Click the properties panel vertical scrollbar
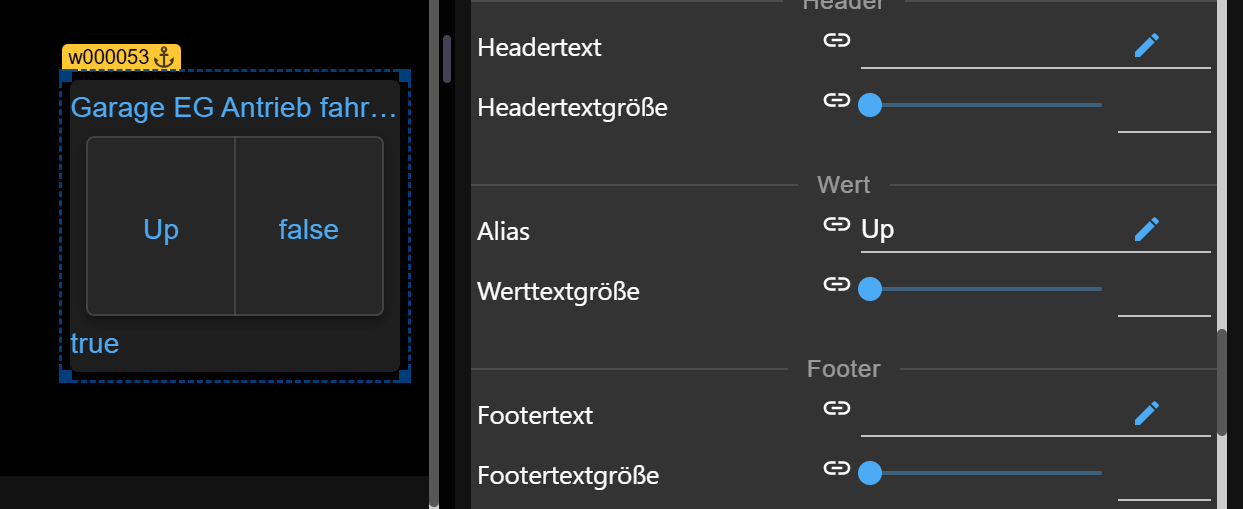The height and width of the screenshot is (509, 1243). point(1221,382)
